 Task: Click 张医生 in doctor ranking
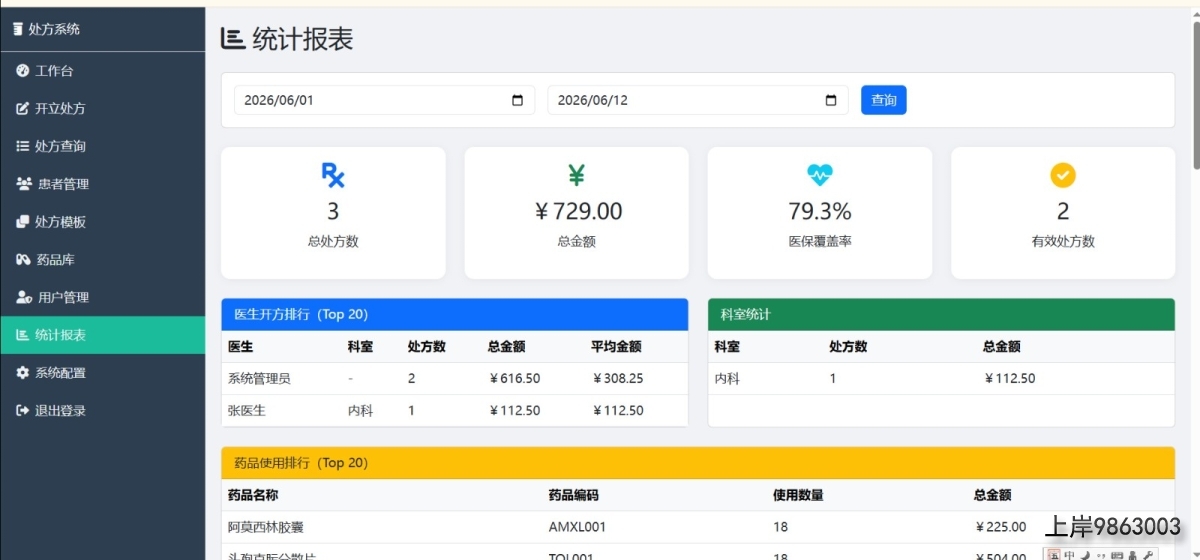(x=247, y=410)
